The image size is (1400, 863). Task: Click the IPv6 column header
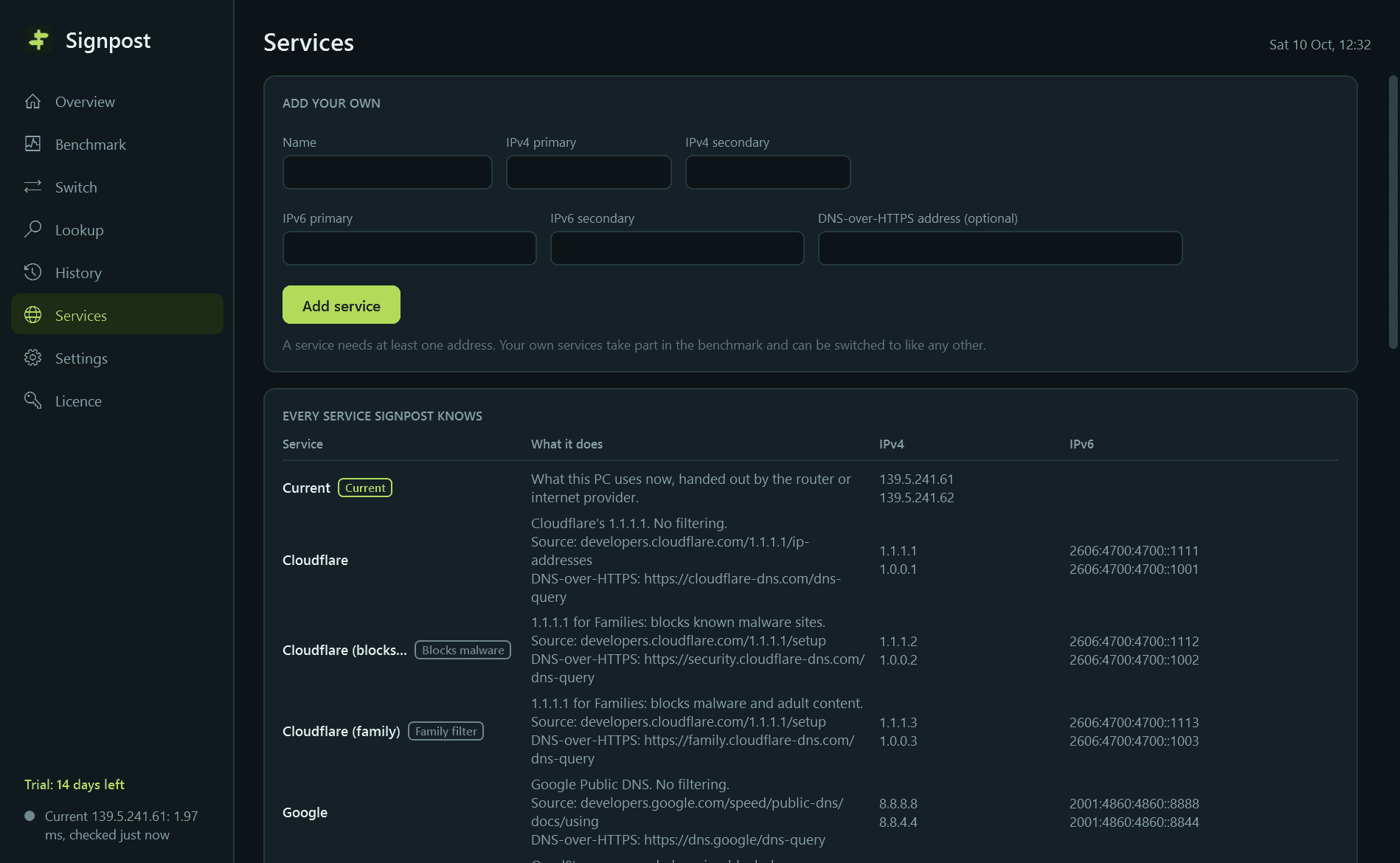click(1081, 444)
